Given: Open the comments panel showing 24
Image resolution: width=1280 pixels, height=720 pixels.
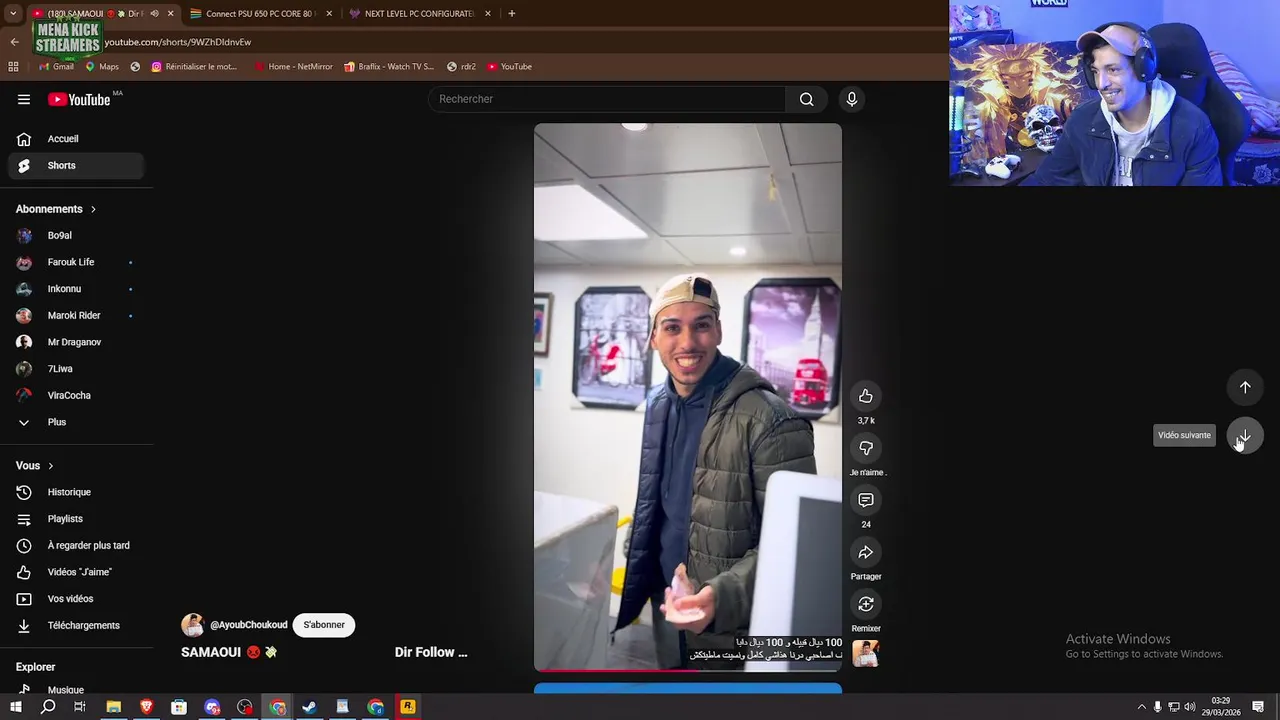Looking at the screenshot, I should point(866,500).
